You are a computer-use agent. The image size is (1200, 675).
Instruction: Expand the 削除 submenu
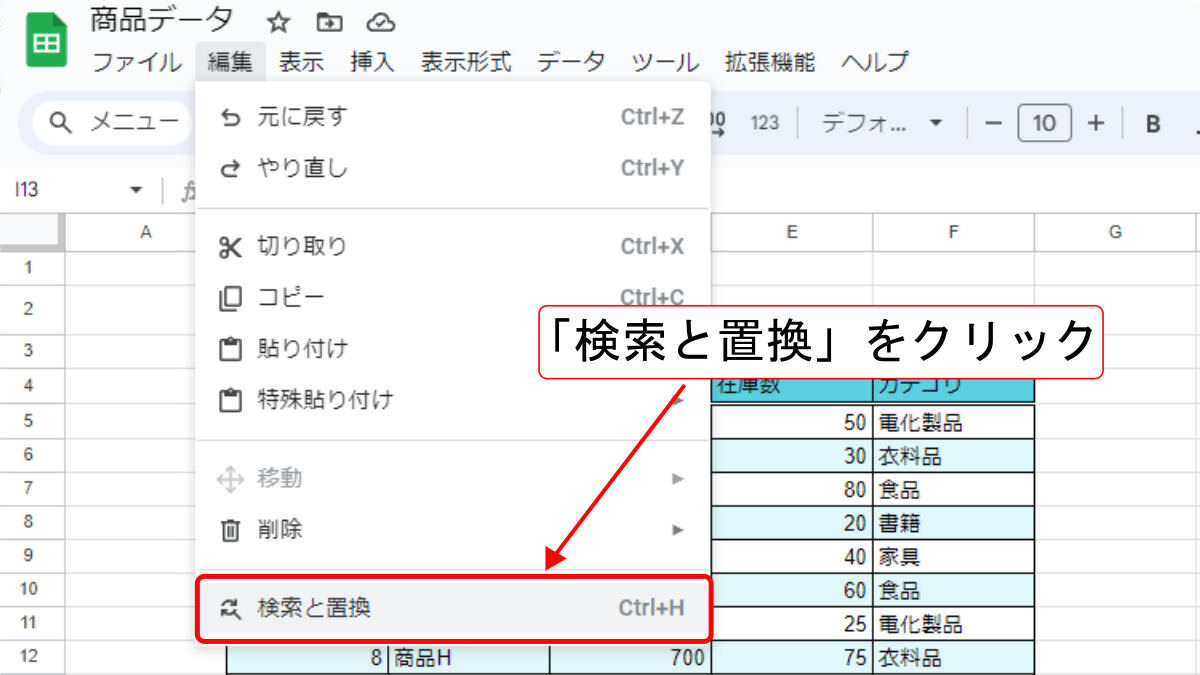[452, 530]
